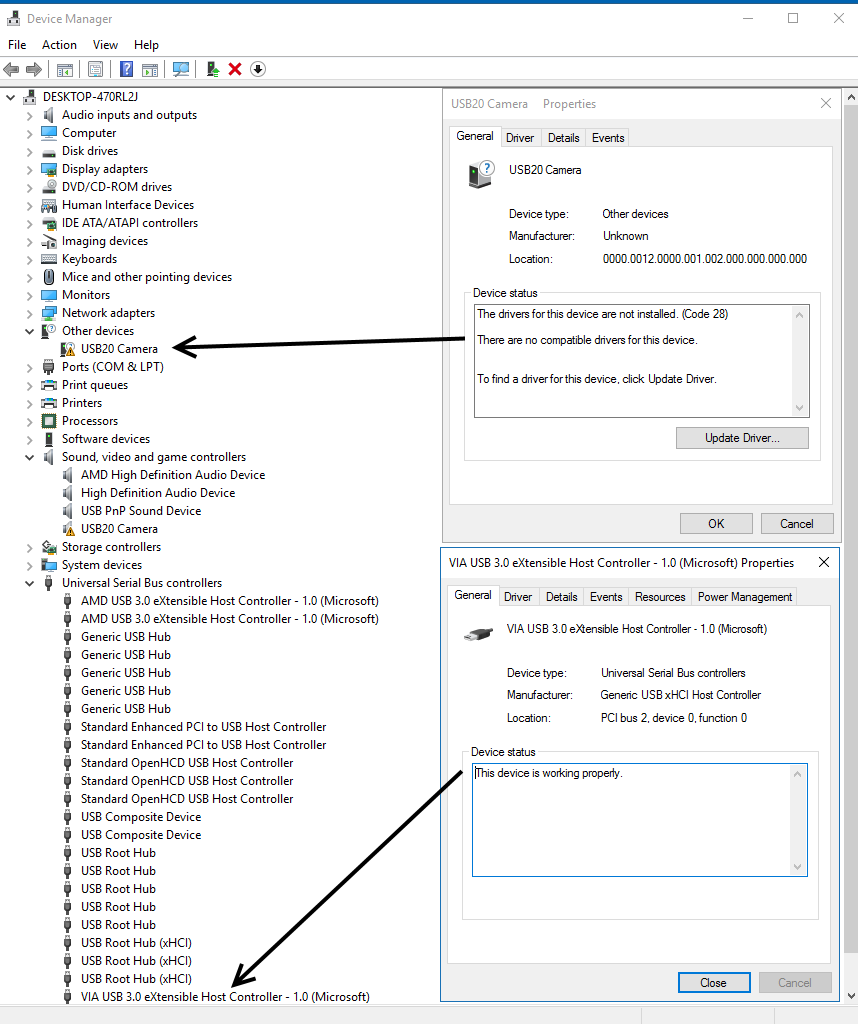Click the mouse icon for pointing devices

[x=49, y=277]
